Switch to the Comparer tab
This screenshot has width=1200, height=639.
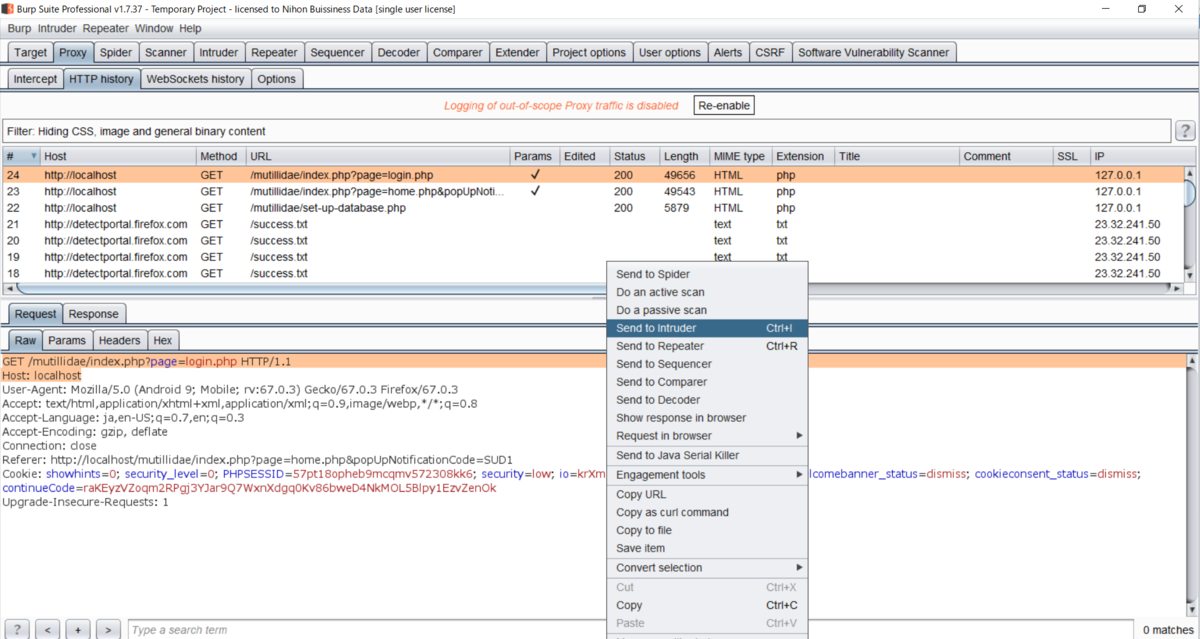click(x=457, y=52)
